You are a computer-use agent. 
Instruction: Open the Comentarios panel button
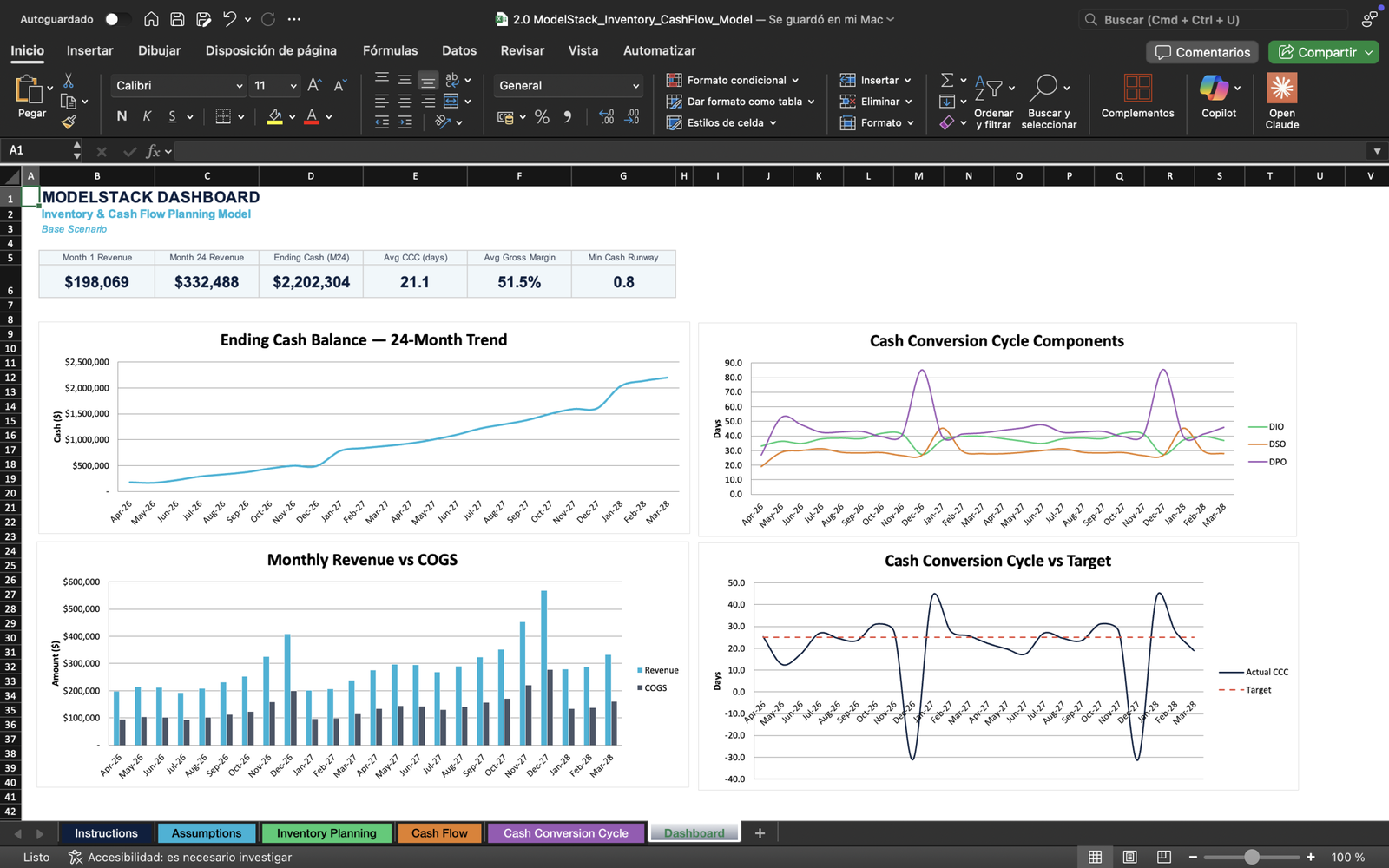(x=1202, y=52)
